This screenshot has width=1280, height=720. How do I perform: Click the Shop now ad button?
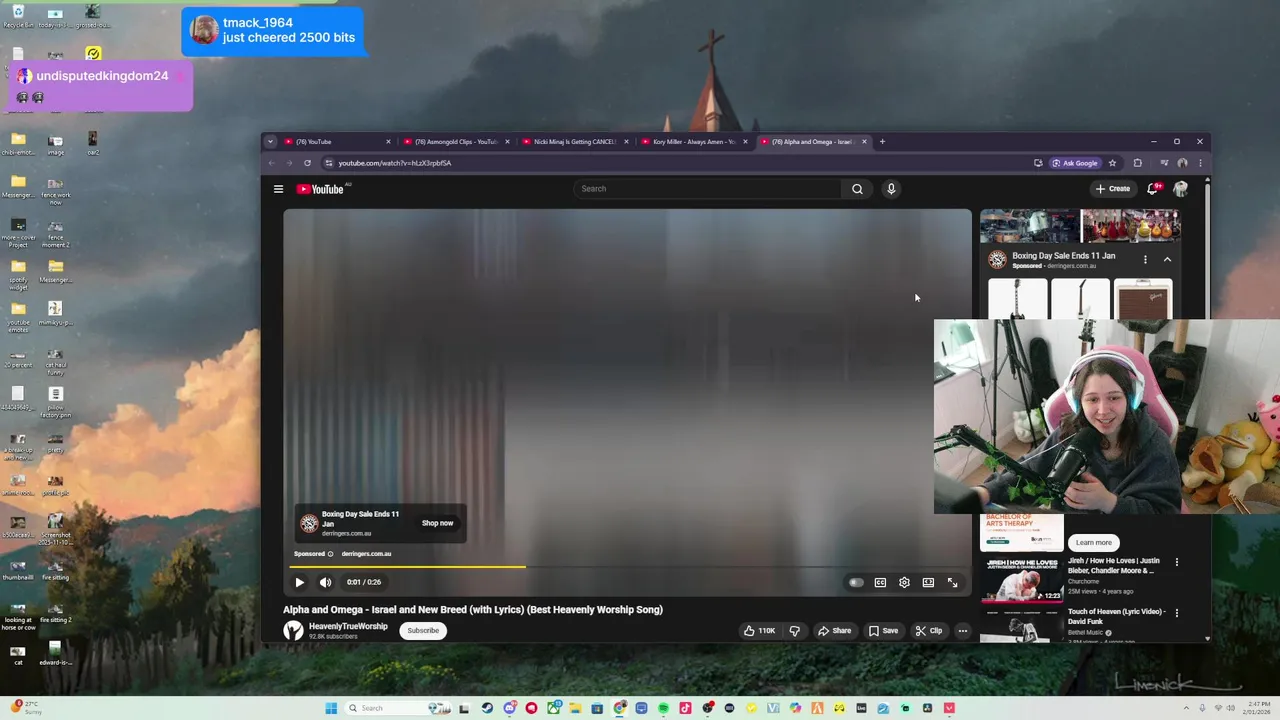pyautogui.click(x=437, y=523)
